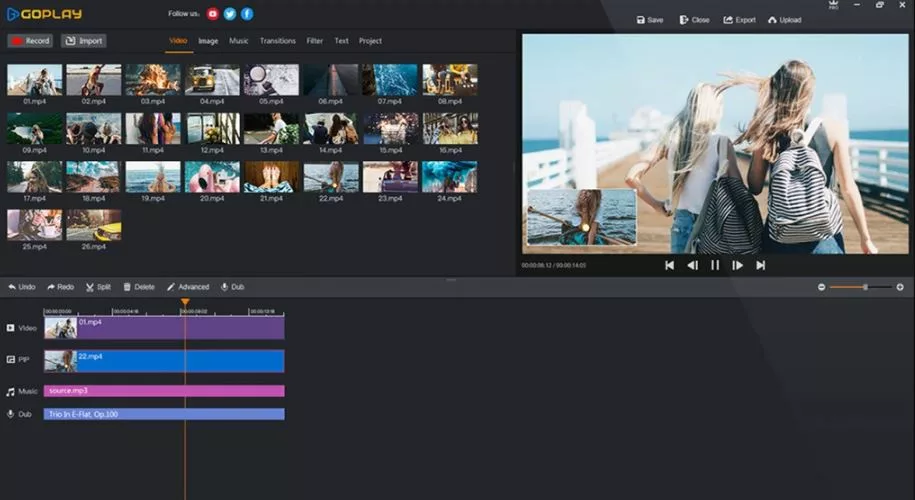Image resolution: width=915 pixels, height=500 pixels.
Task: Start the Dub voice recording tool
Action: point(232,287)
